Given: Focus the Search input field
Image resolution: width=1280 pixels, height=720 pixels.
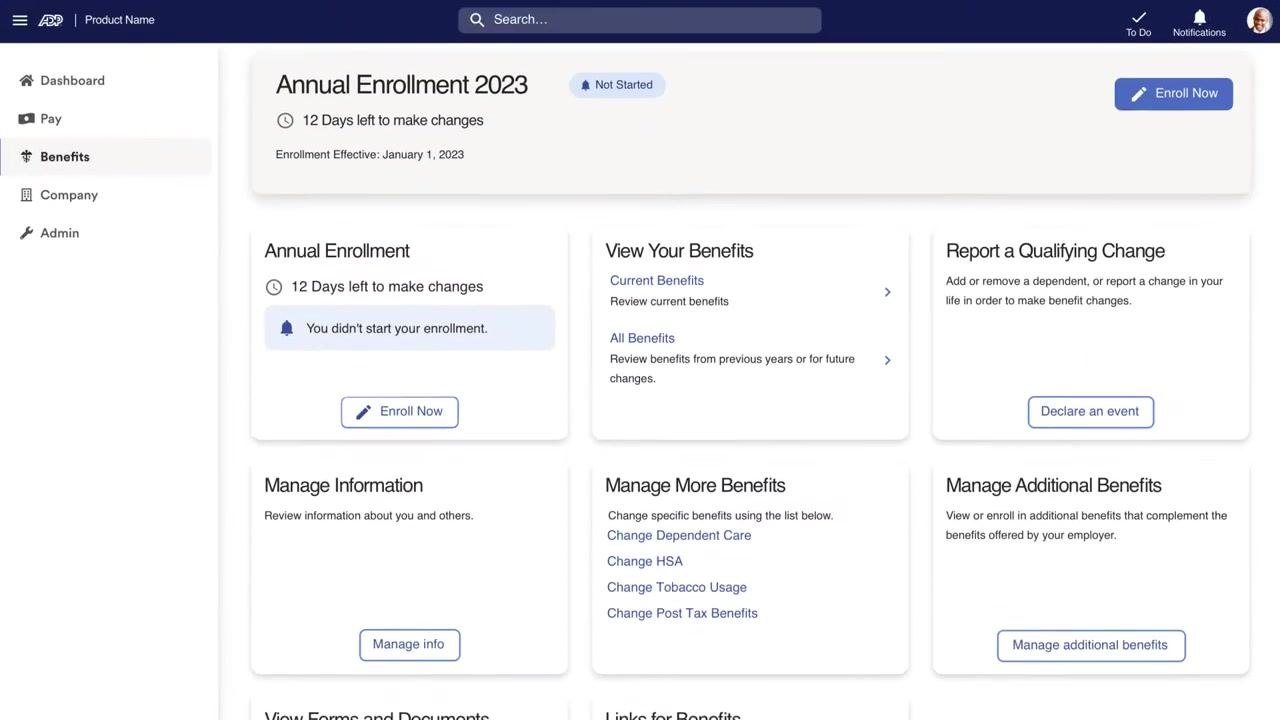Looking at the screenshot, I should 640,20.
